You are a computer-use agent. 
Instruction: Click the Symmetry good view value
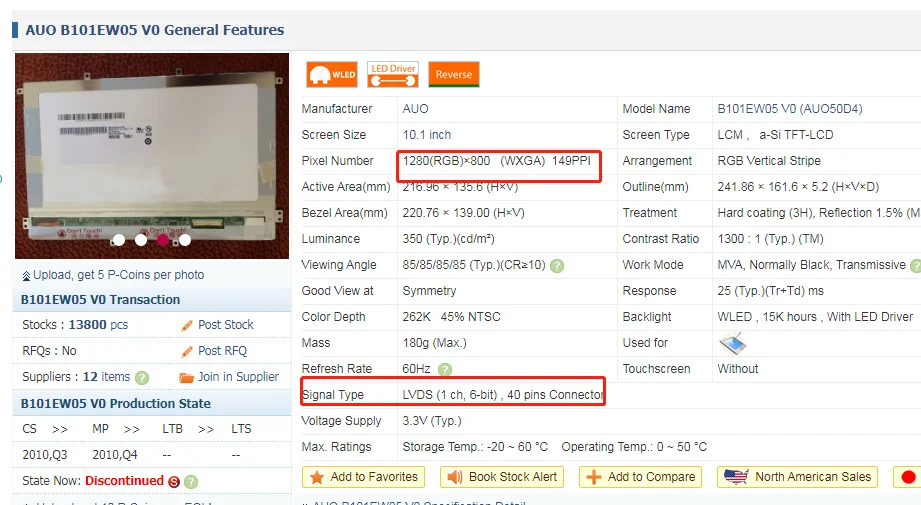[x=429, y=291]
